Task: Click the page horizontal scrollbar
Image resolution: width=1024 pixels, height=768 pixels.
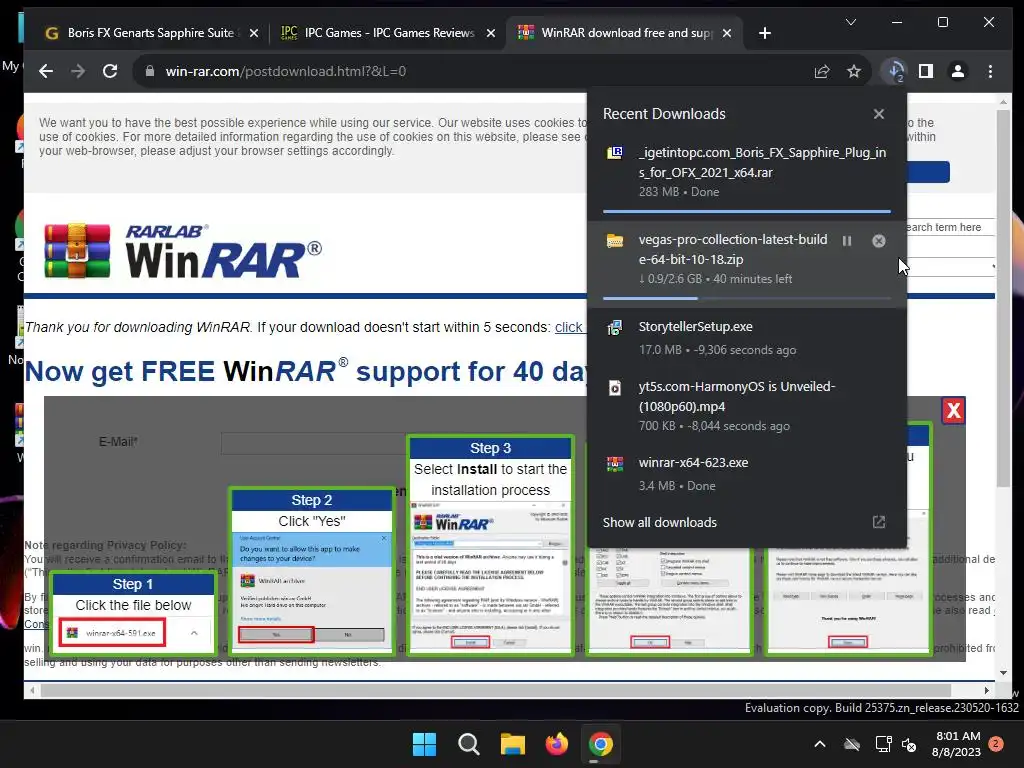Action: coord(495,690)
